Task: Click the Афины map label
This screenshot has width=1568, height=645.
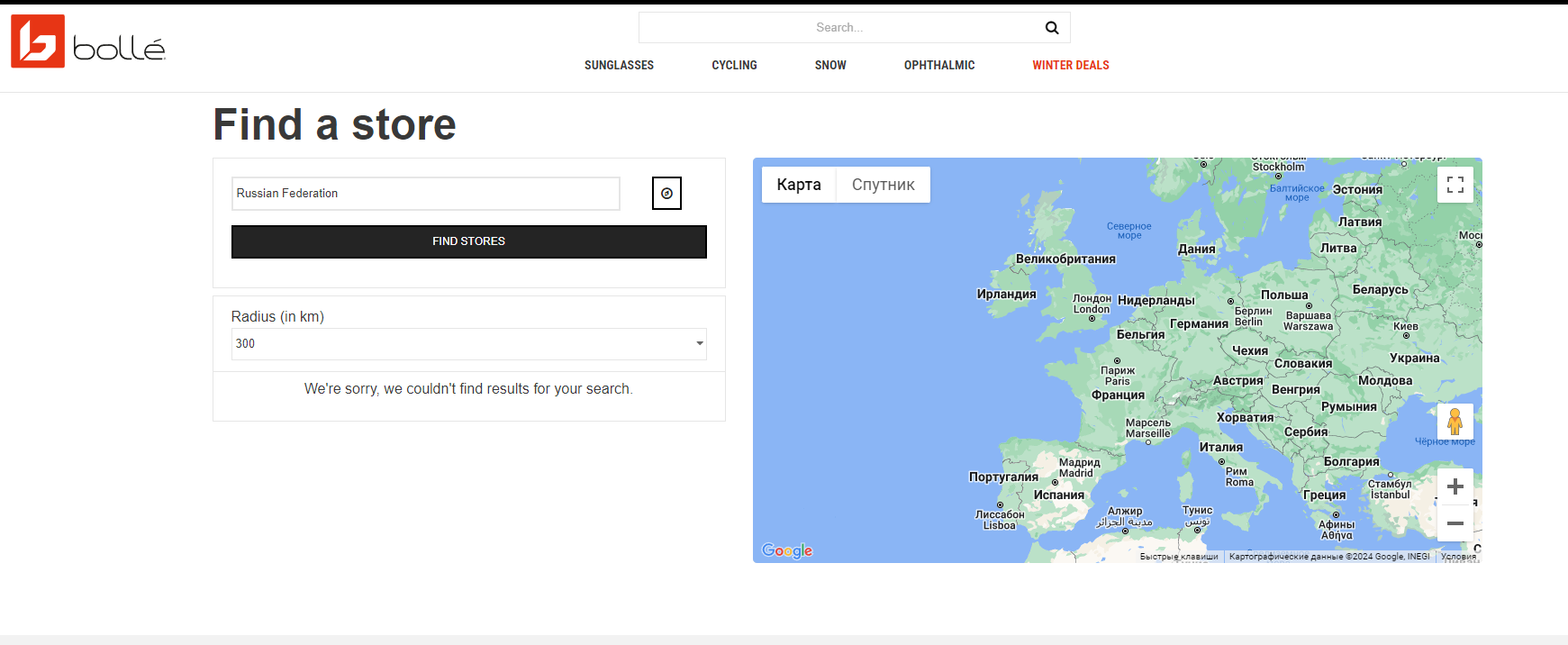Action: click(x=1337, y=530)
